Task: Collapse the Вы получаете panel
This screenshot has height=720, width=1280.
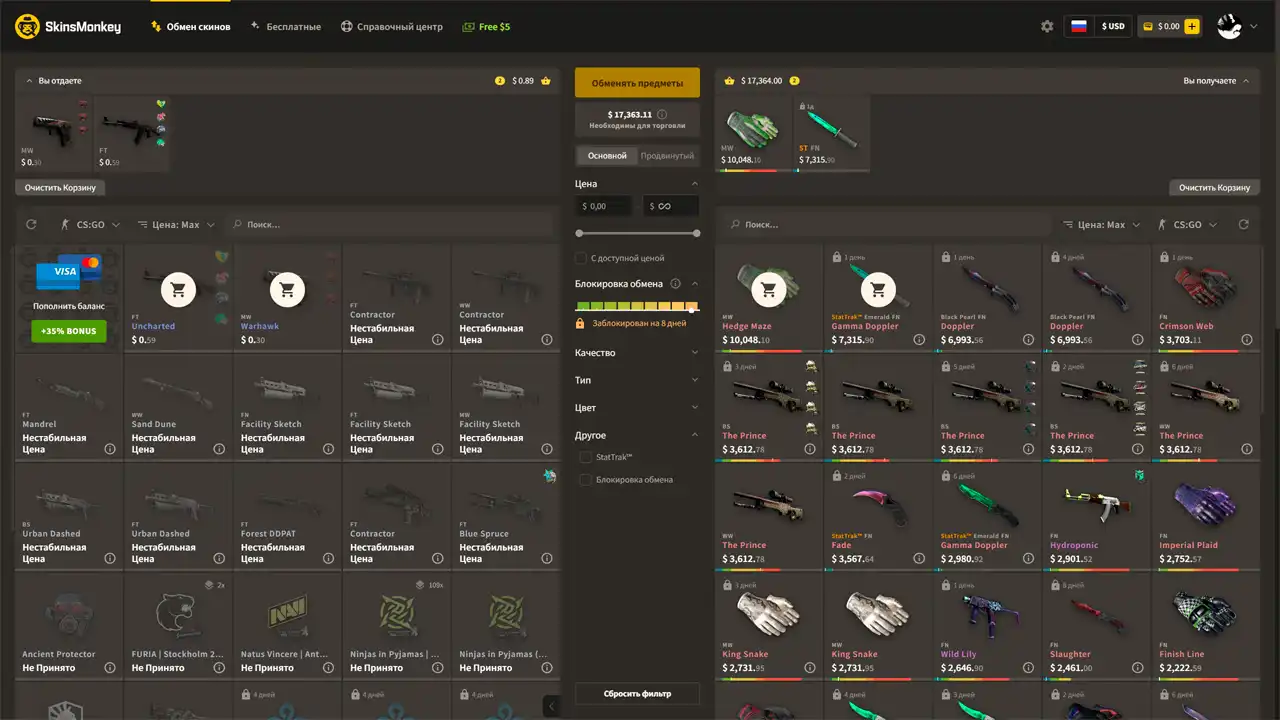Action: point(1246,80)
